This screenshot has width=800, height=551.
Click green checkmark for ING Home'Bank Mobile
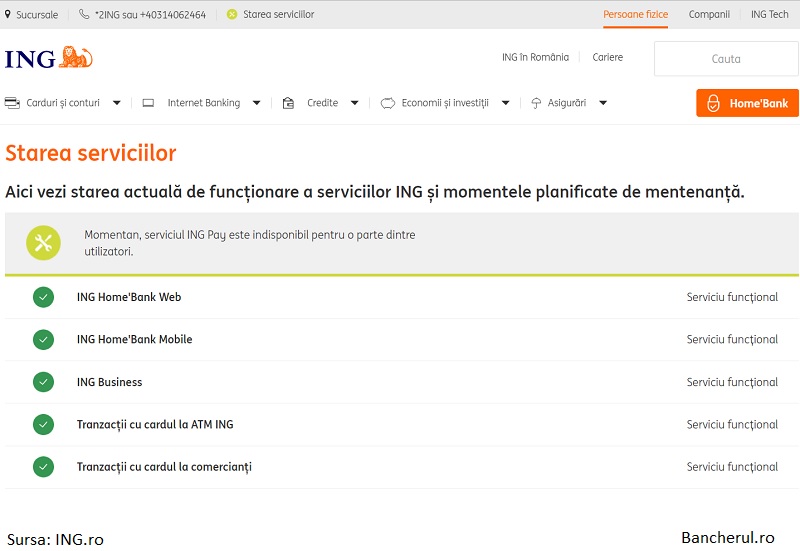(x=43, y=339)
